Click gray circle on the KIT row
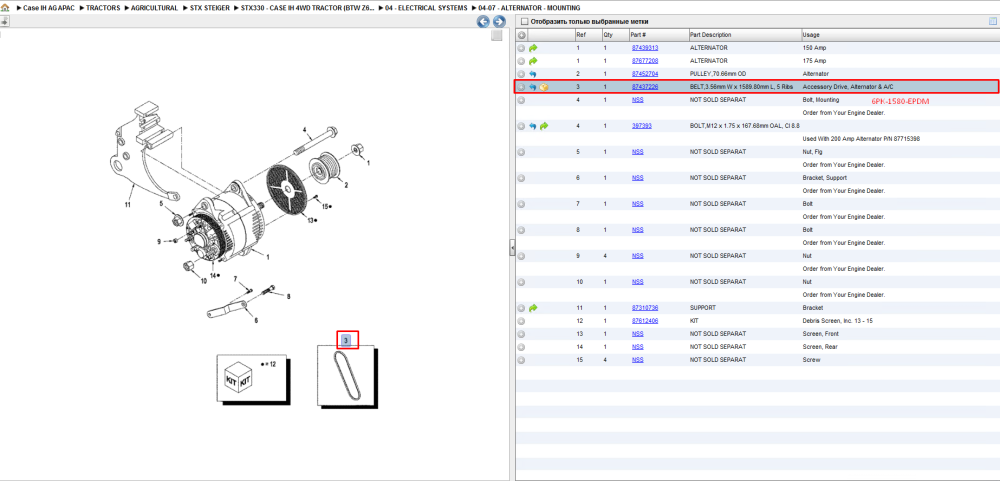The height and width of the screenshot is (481, 1000). tap(521, 321)
